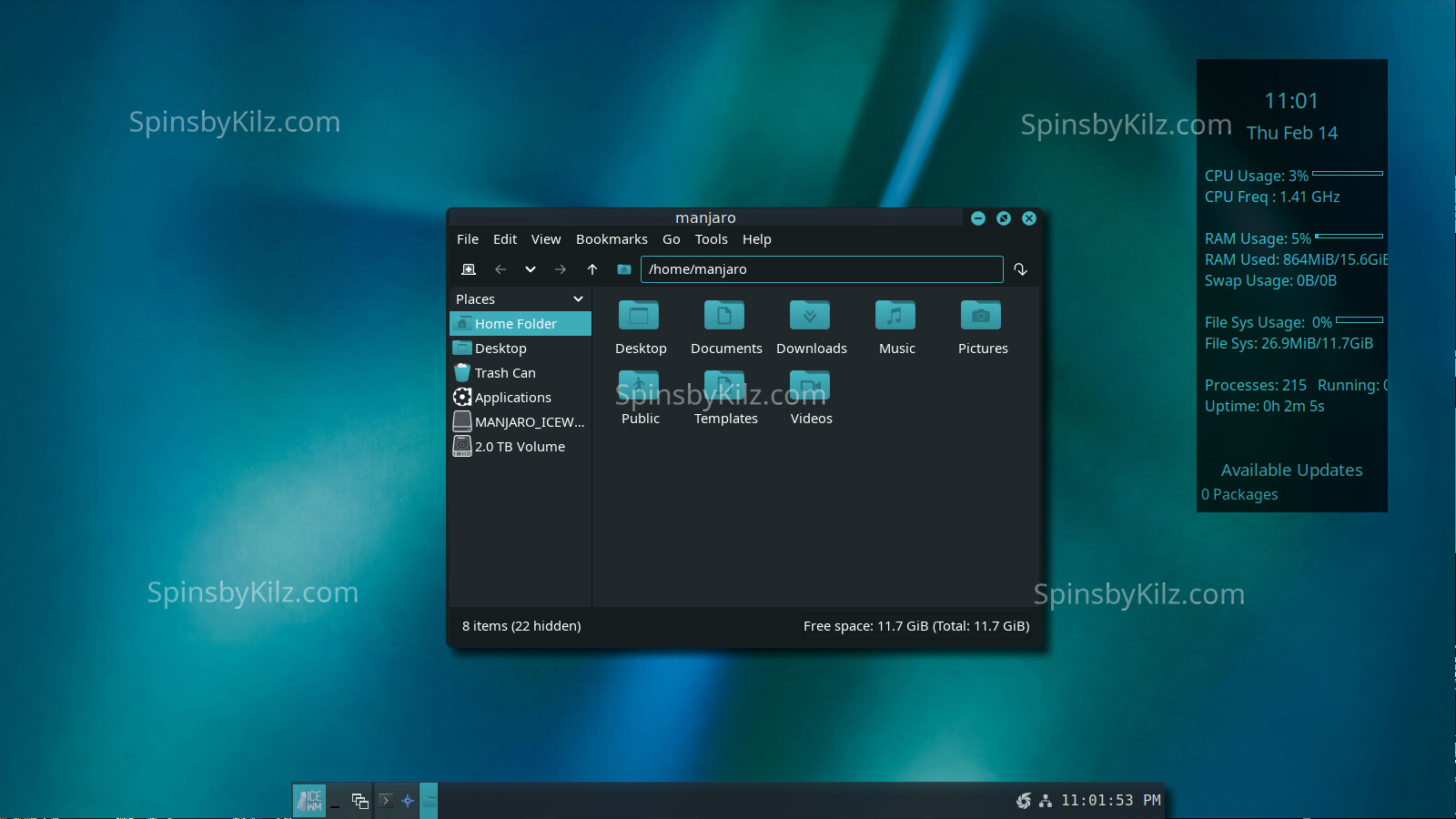This screenshot has width=1456, height=819.
Task: Open the IceWM start menu button
Action: point(309,801)
